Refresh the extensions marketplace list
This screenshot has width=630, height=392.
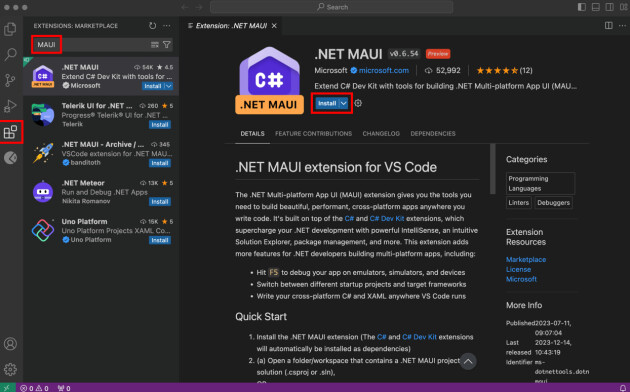[x=152, y=26]
